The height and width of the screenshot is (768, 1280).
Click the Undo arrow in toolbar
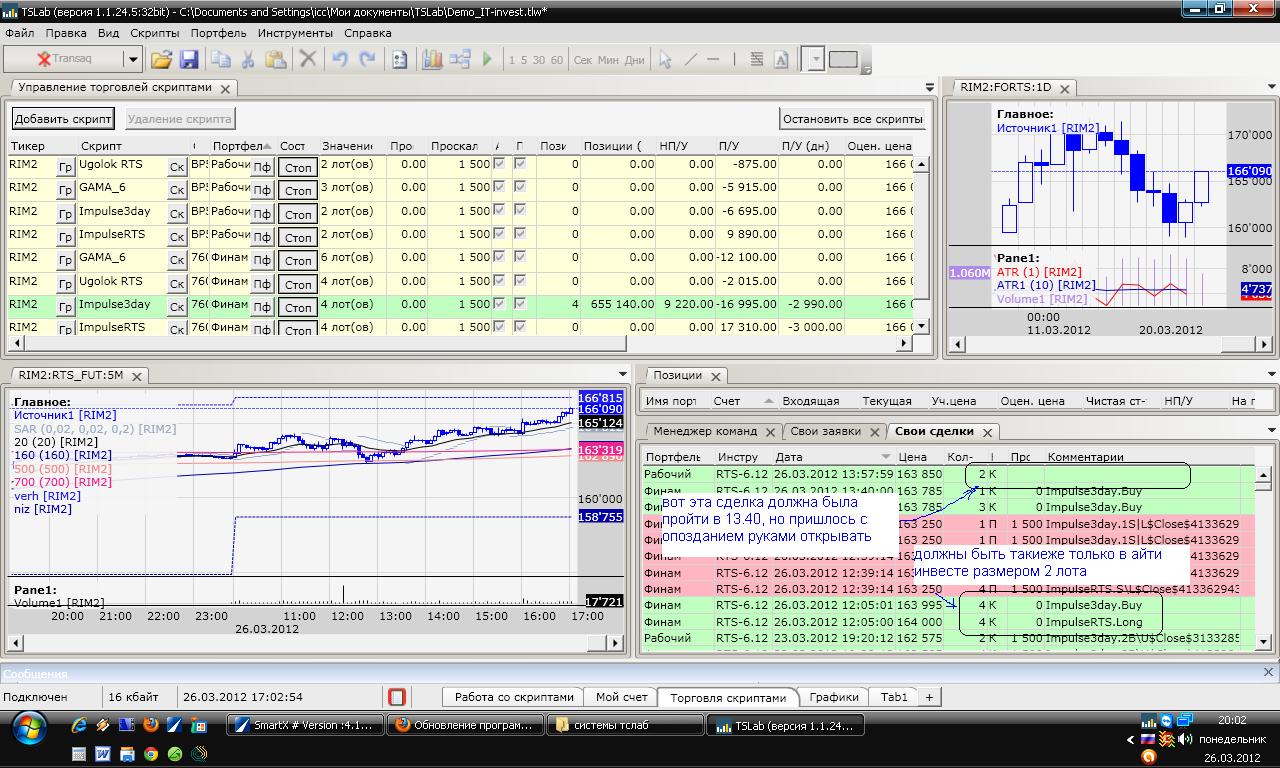339,60
